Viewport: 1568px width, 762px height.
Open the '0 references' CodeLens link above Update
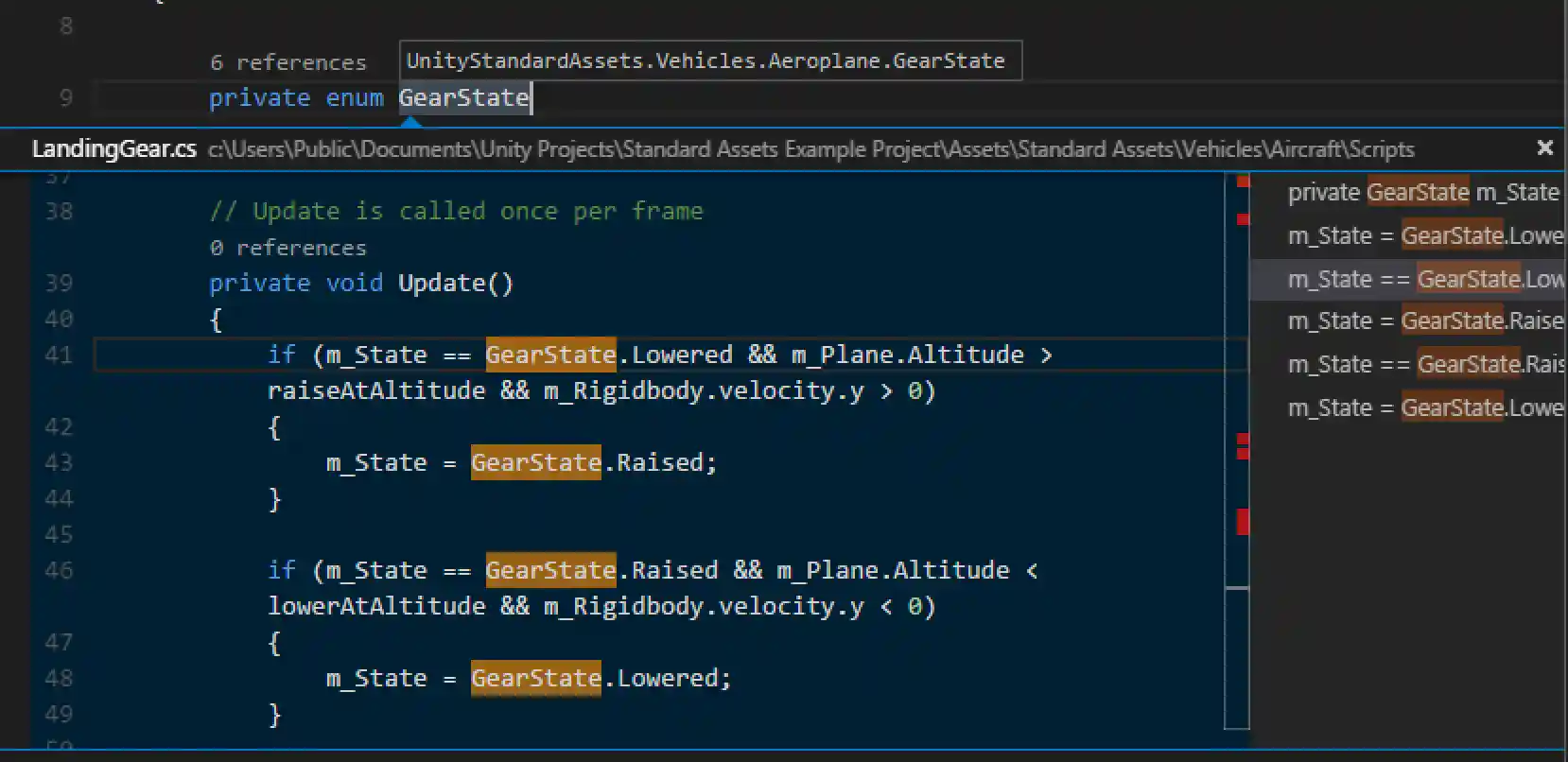[x=287, y=247]
